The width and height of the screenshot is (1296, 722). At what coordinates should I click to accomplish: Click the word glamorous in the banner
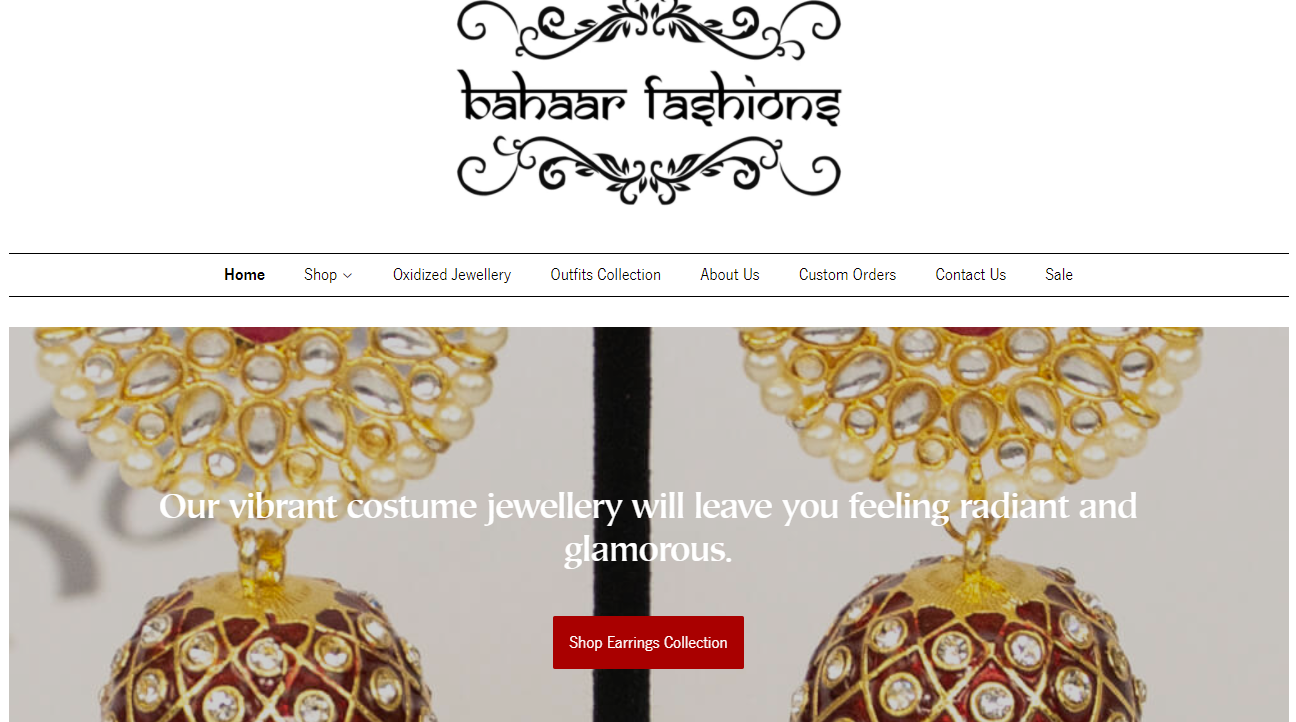point(647,550)
